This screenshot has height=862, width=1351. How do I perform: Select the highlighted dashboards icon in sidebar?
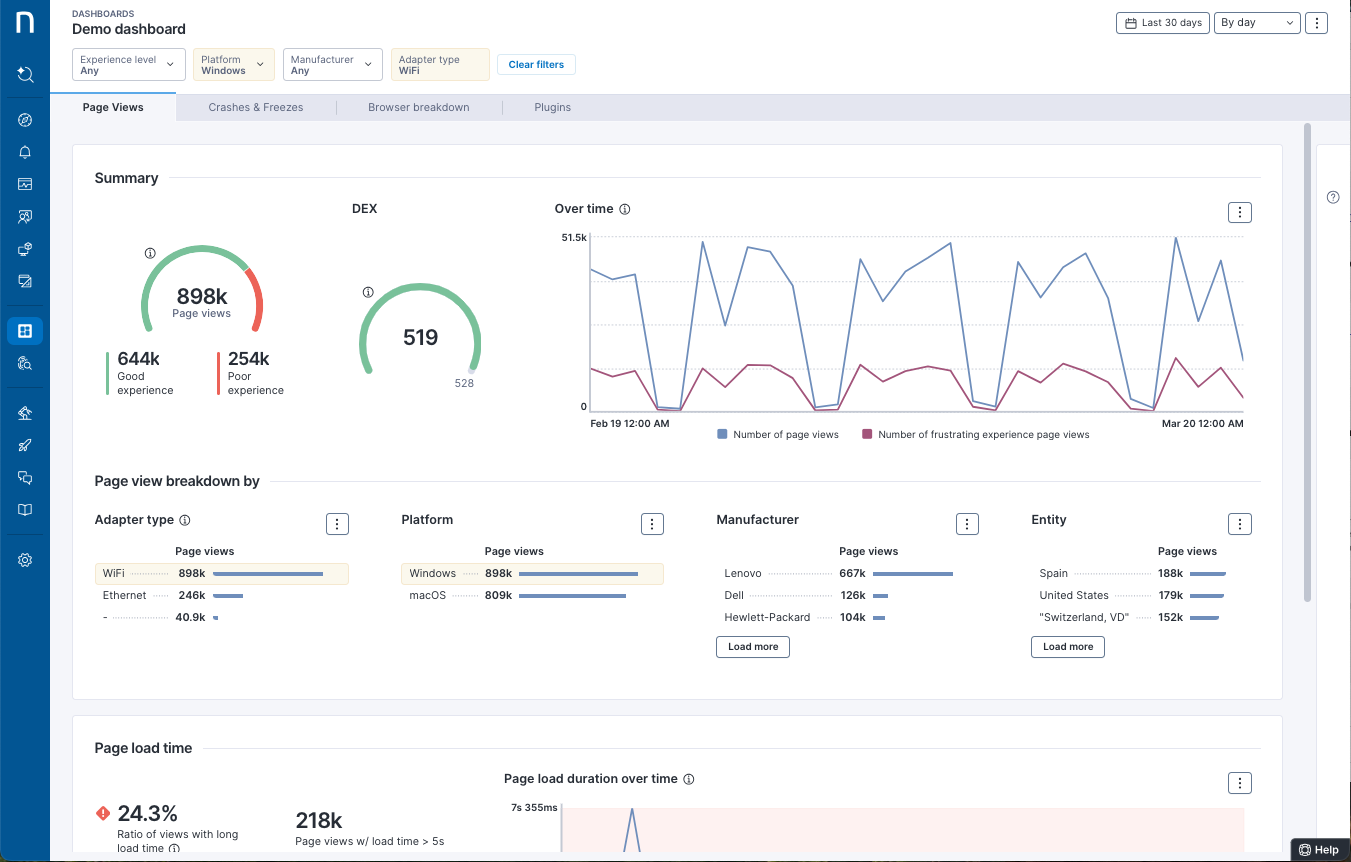pyautogui.click(x=25, y=331)
